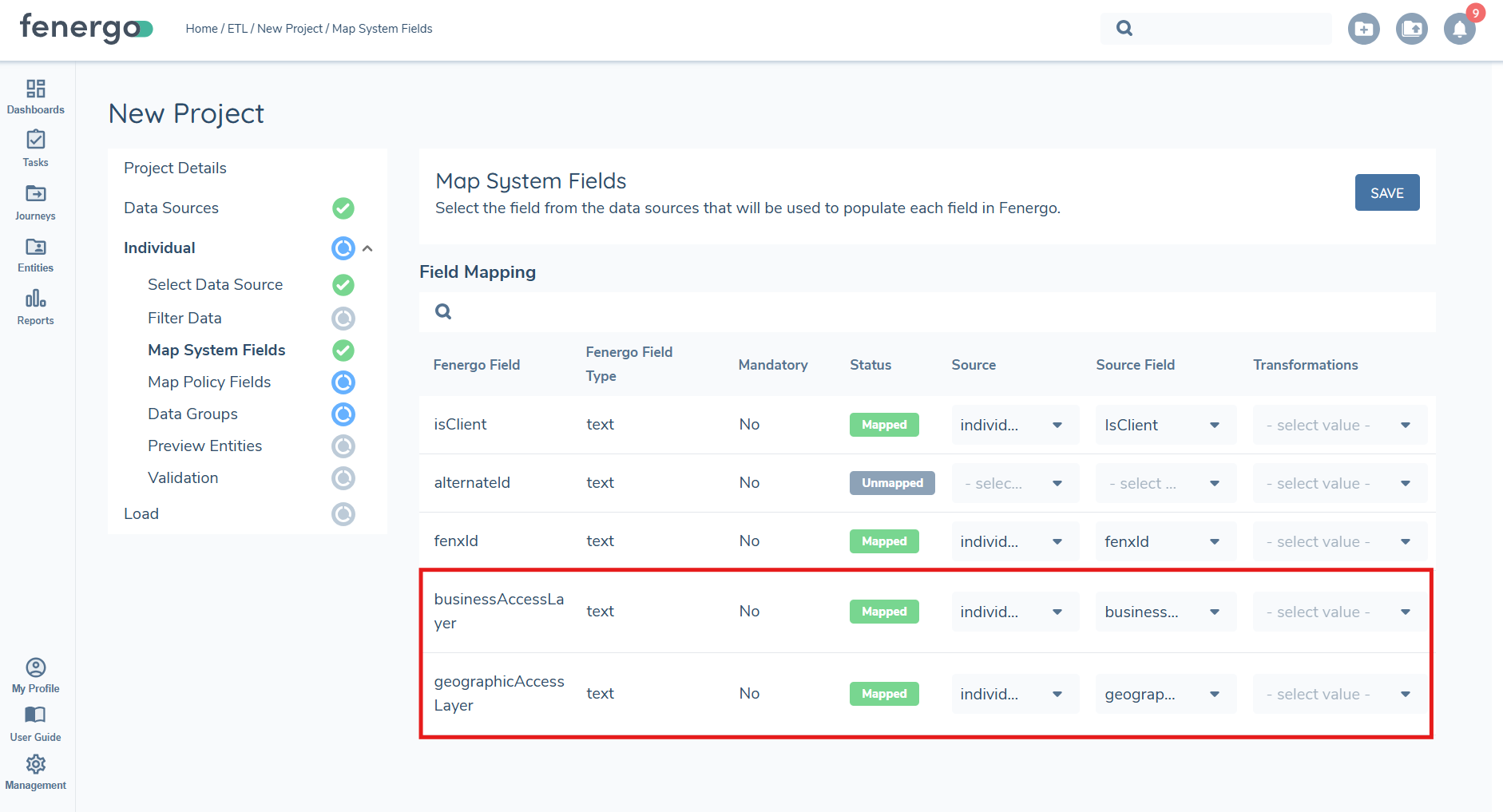Open Entities from the left sidebar
Viewport: 1503px width, 812px height.
click(35, 255)
